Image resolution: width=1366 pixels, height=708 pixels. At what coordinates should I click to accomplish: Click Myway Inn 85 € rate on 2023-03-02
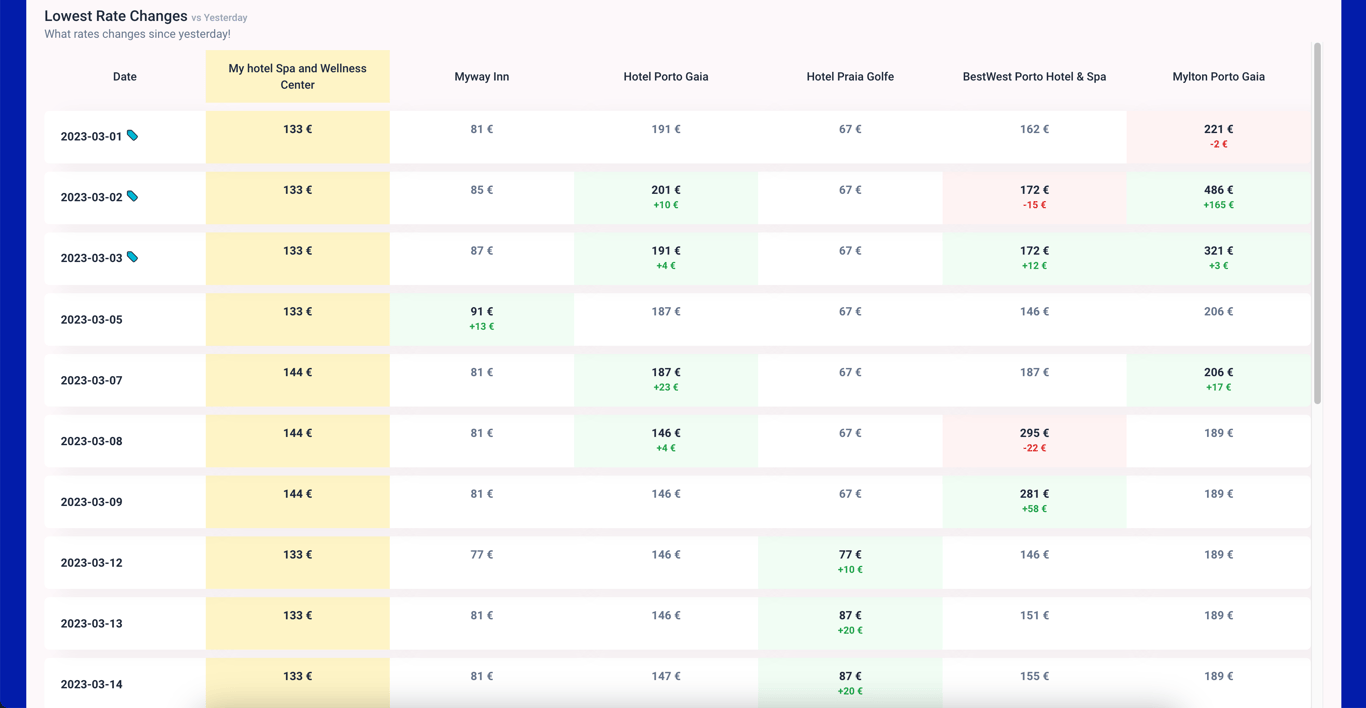click(482, 190)
